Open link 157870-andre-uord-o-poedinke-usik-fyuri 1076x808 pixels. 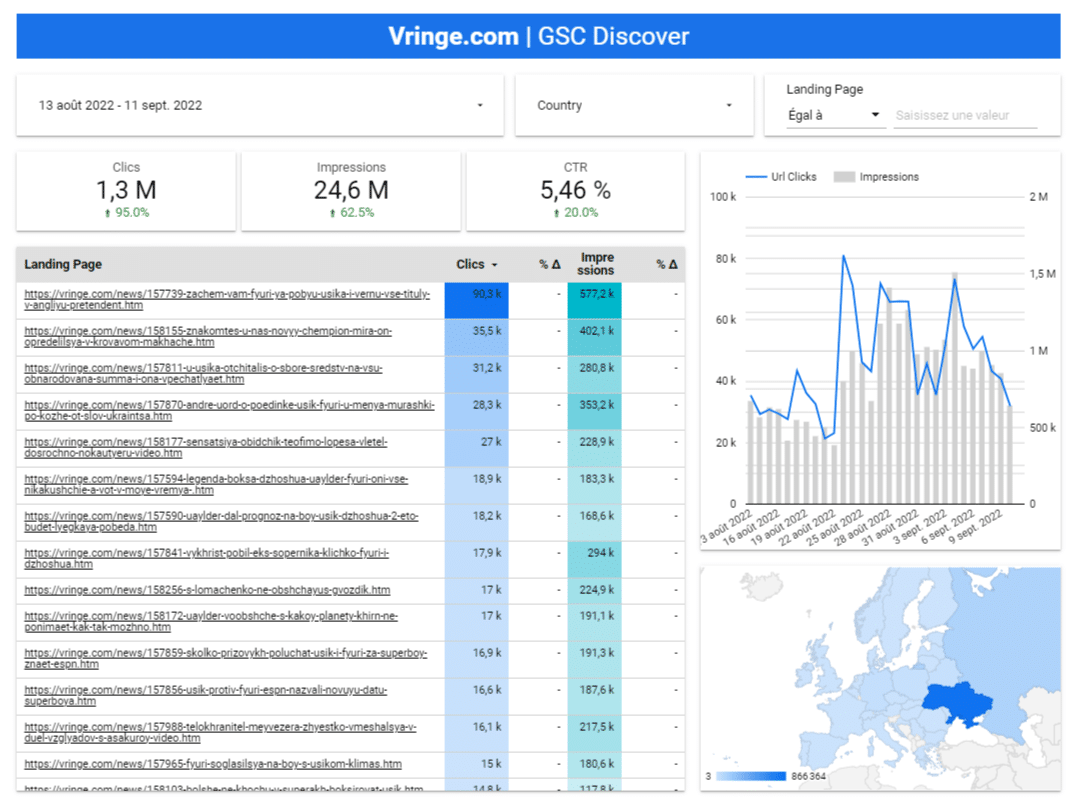coord(229,411)
